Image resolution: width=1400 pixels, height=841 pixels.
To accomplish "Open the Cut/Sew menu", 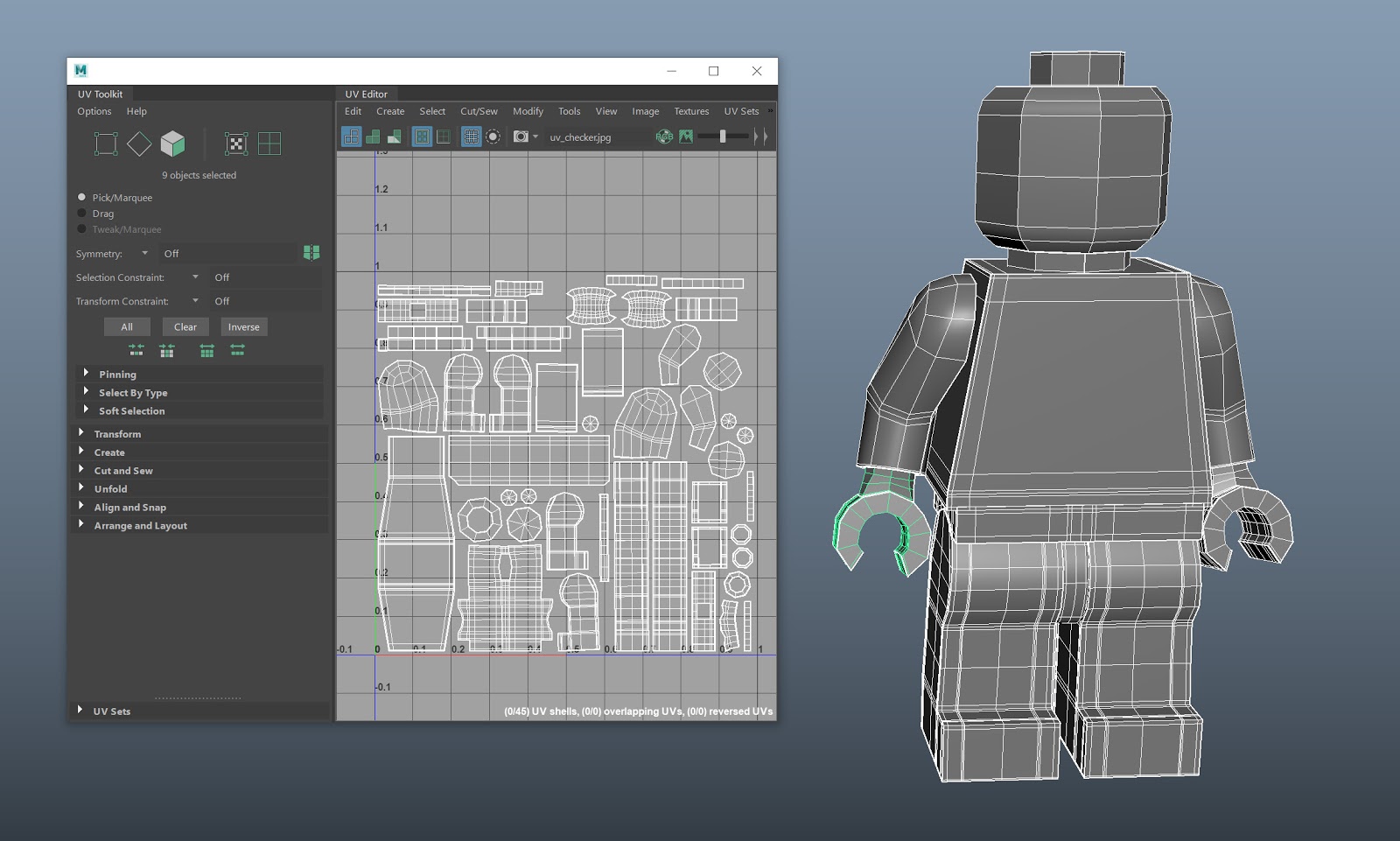I will 479,111.
